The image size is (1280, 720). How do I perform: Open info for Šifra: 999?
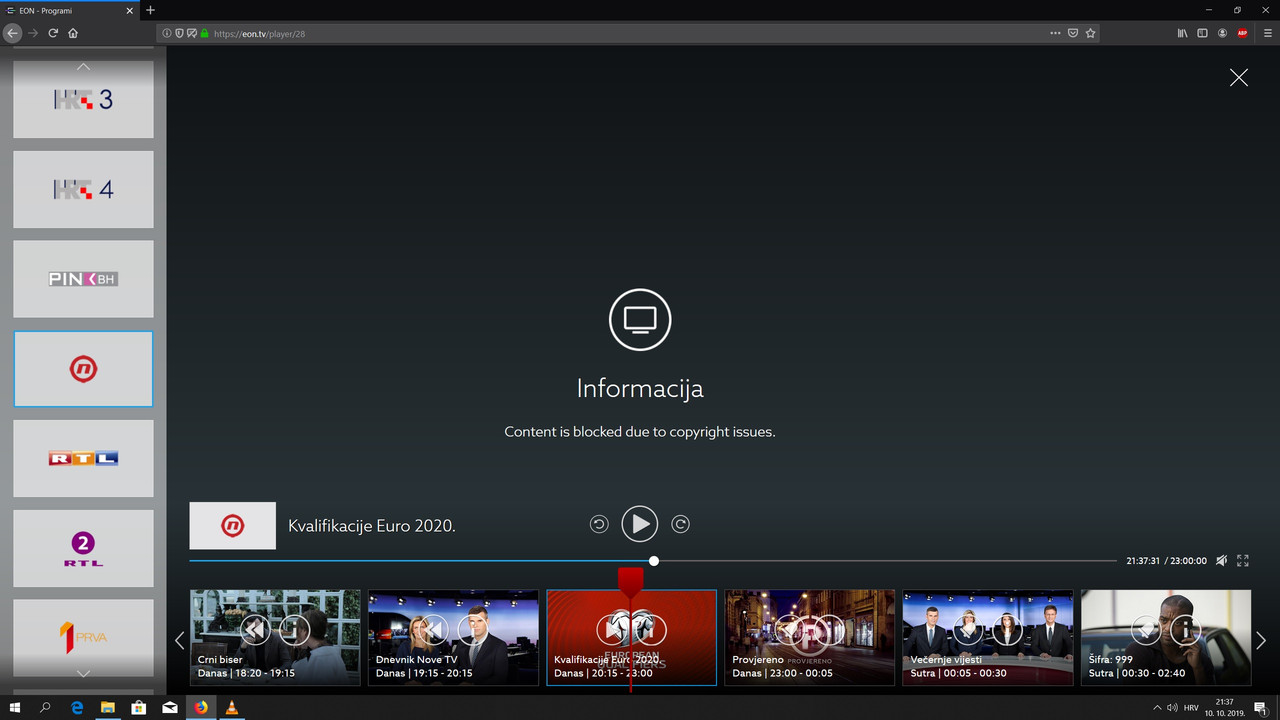tap(1184, 629)
